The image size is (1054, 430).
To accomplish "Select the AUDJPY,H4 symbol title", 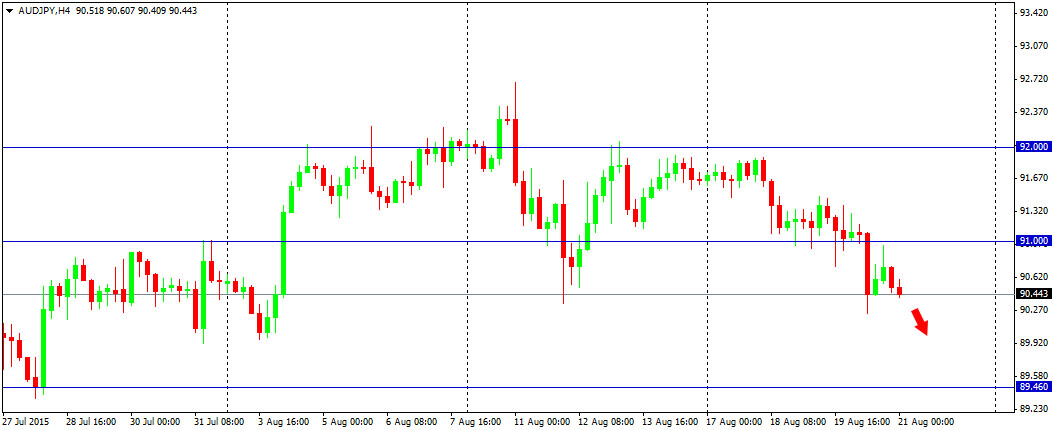I will [x=43, y=10].
